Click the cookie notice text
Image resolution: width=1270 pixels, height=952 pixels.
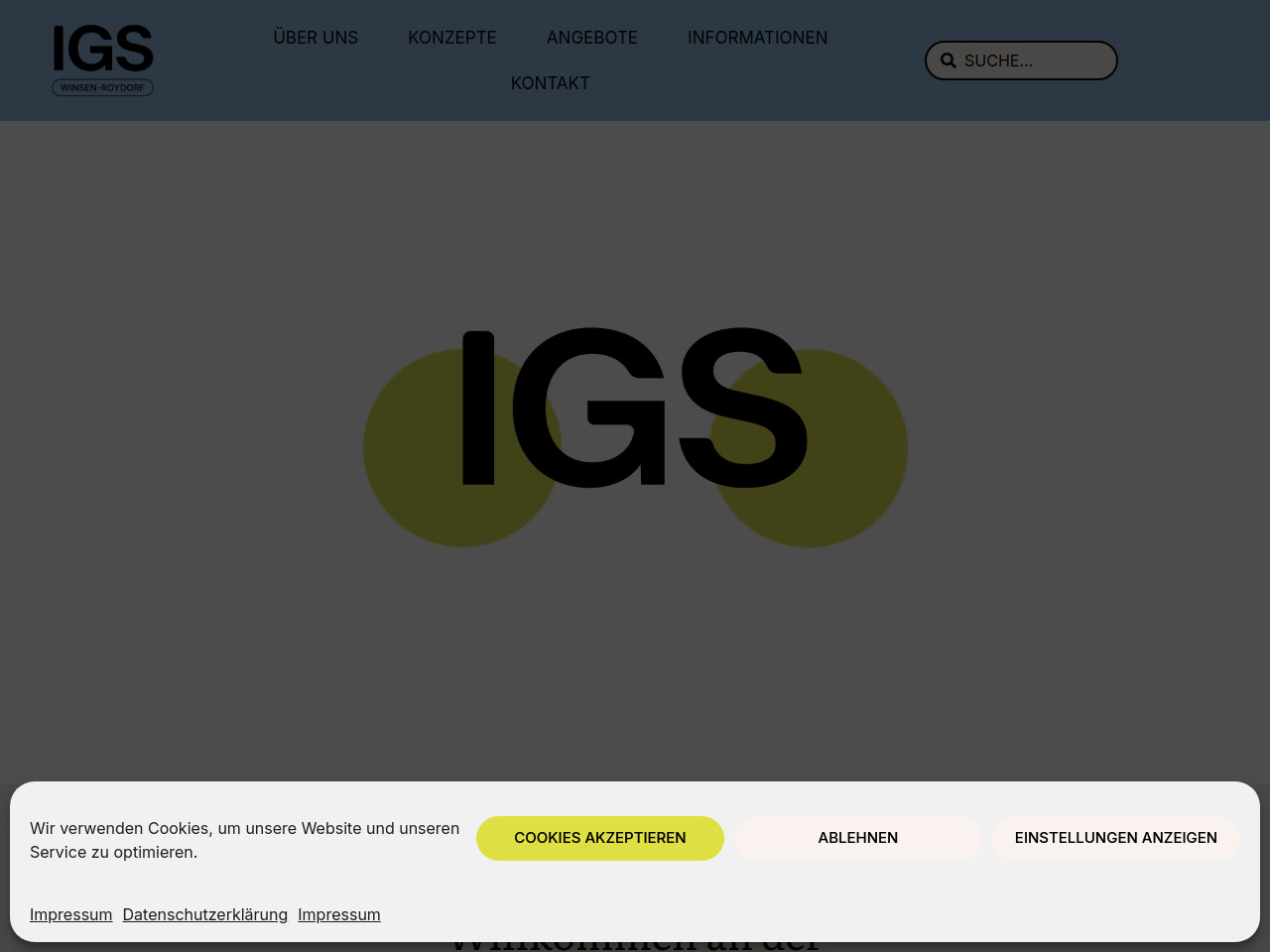click(x=244, y=840)
